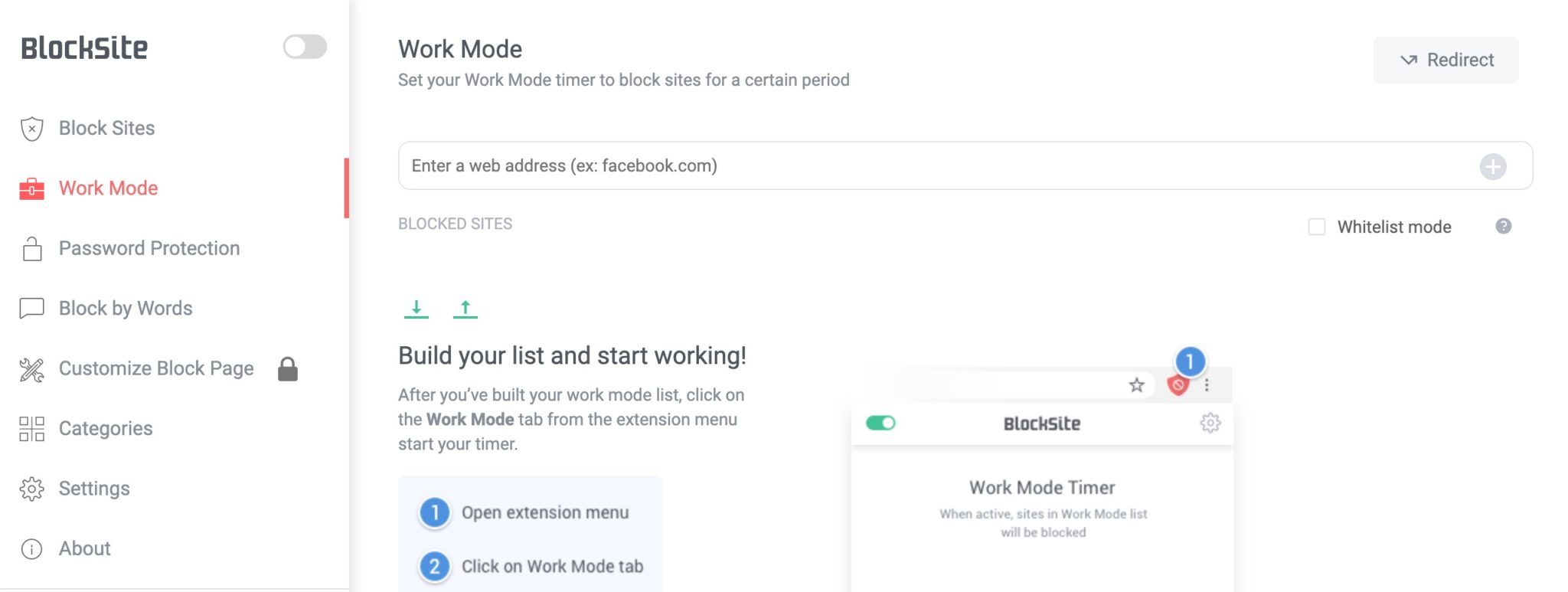This screenshot has height=592, width=1568.
Task: Open Categories using the grid icon
Action: point(31,428)
